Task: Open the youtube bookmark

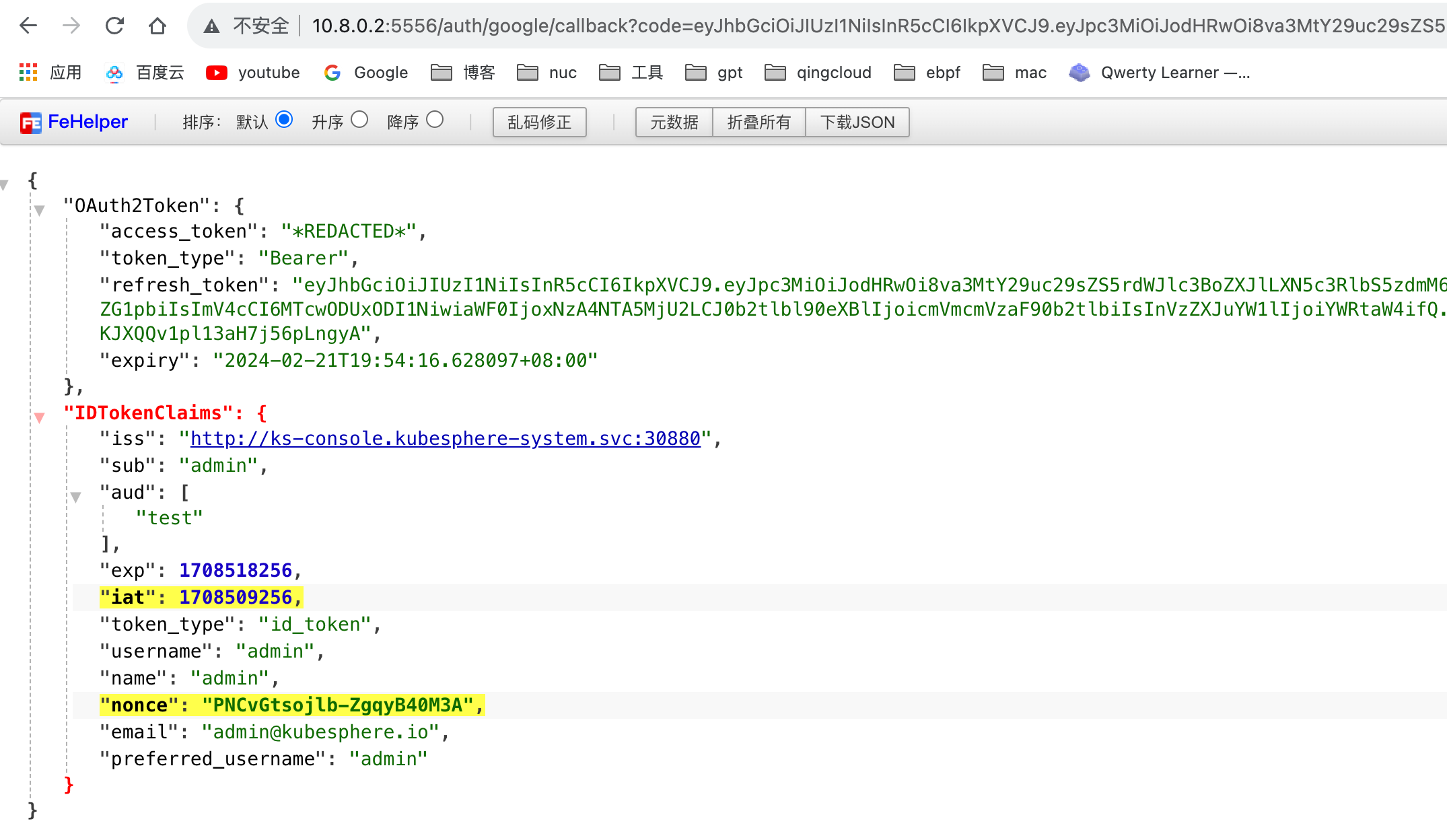Action: click(x=253, y=73)
